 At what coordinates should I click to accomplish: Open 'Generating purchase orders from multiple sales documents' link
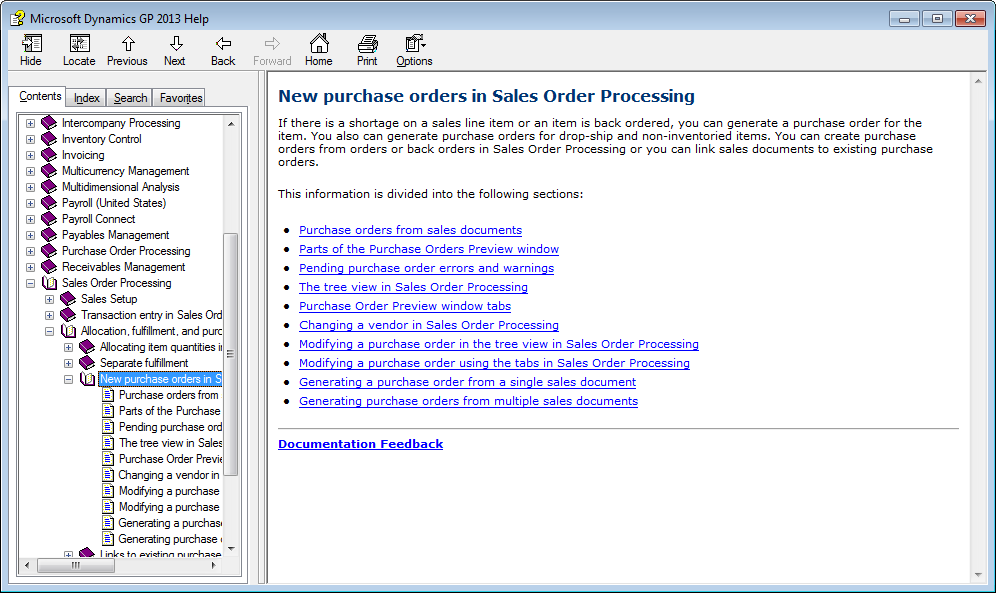pos(468,401)
